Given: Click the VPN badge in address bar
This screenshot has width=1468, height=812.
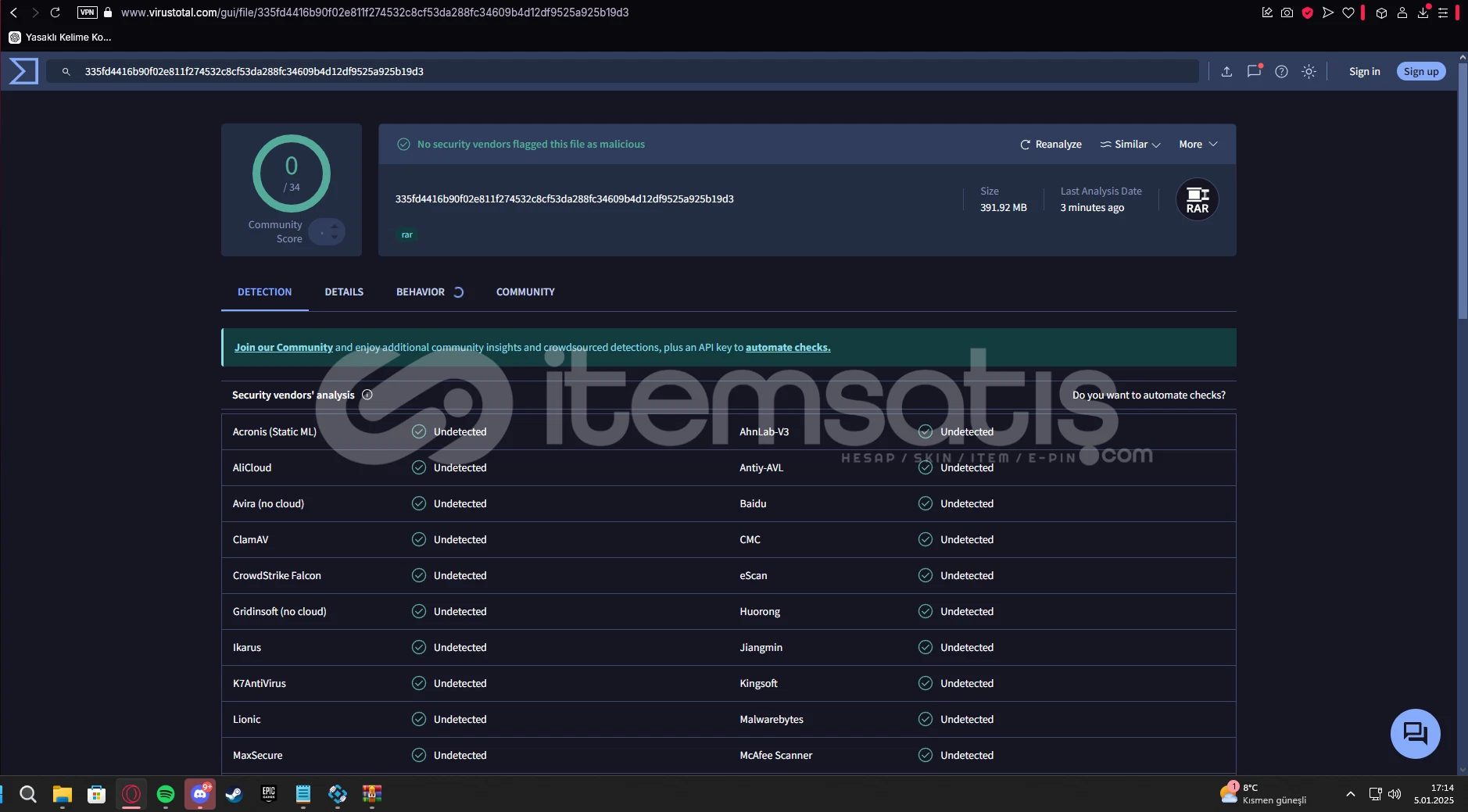Looking at the screenshot, I should [x=88, y=13].
